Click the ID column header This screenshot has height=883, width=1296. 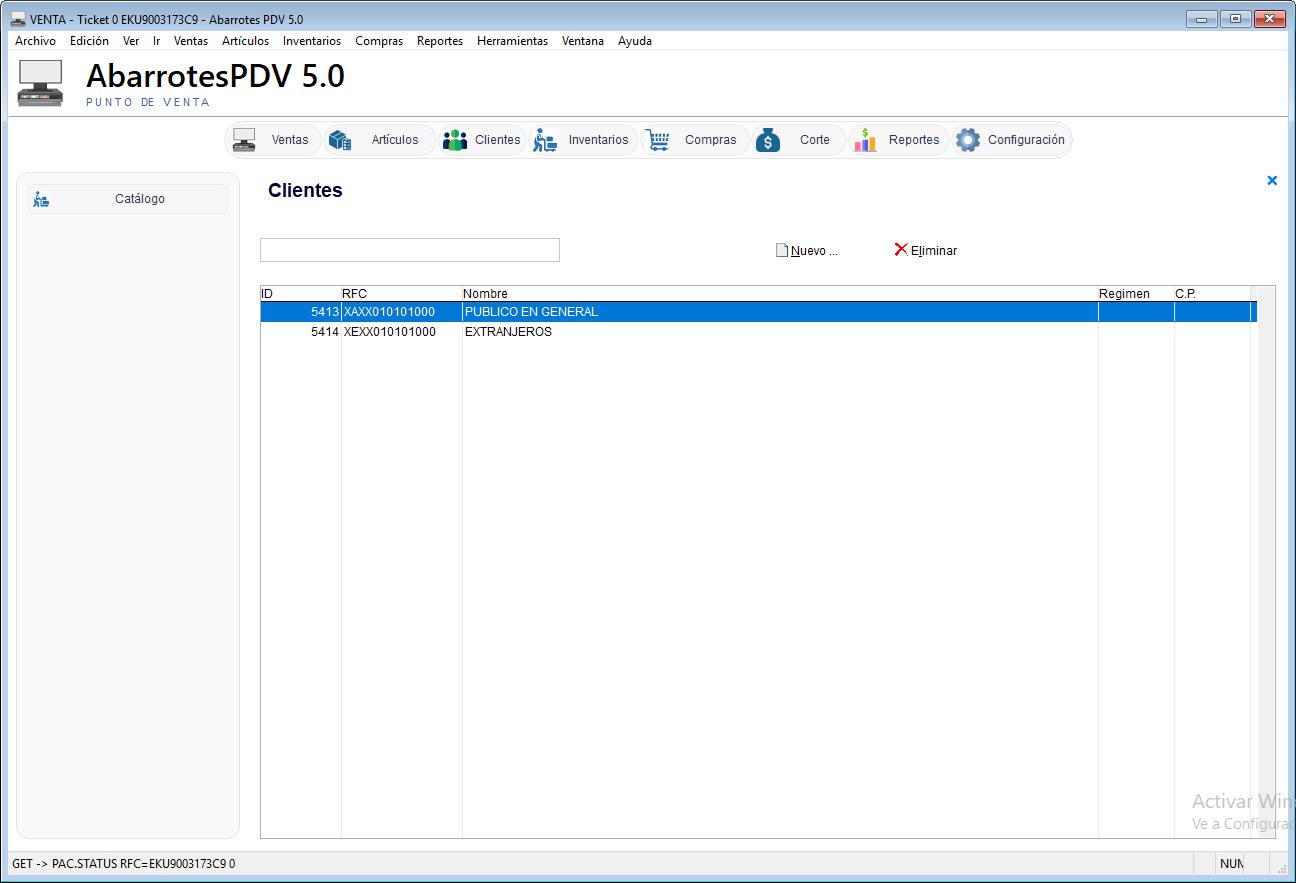point(301,294)
